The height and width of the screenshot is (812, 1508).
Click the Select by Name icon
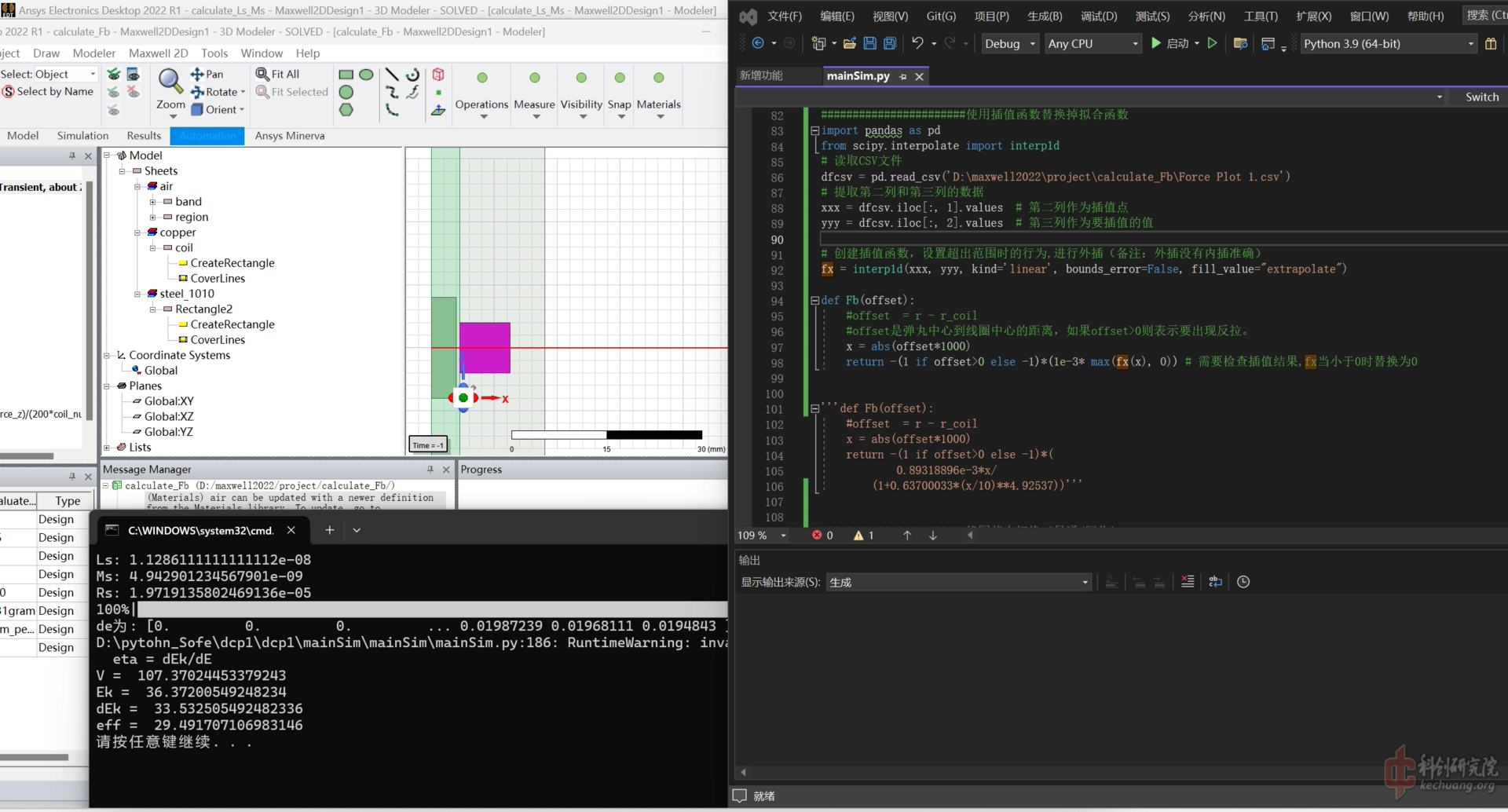[9, 92]
